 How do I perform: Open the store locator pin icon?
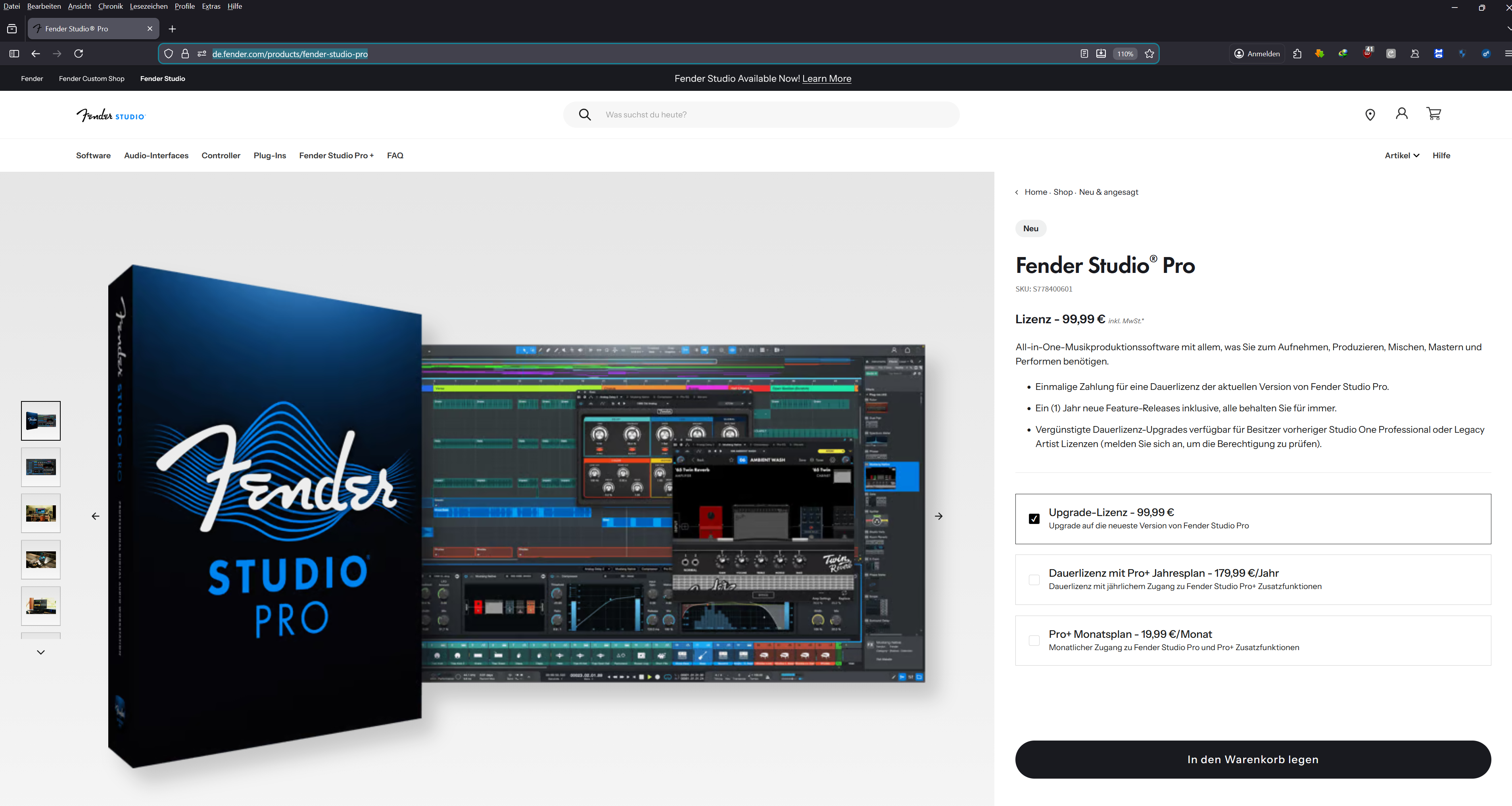[1370, 115]
